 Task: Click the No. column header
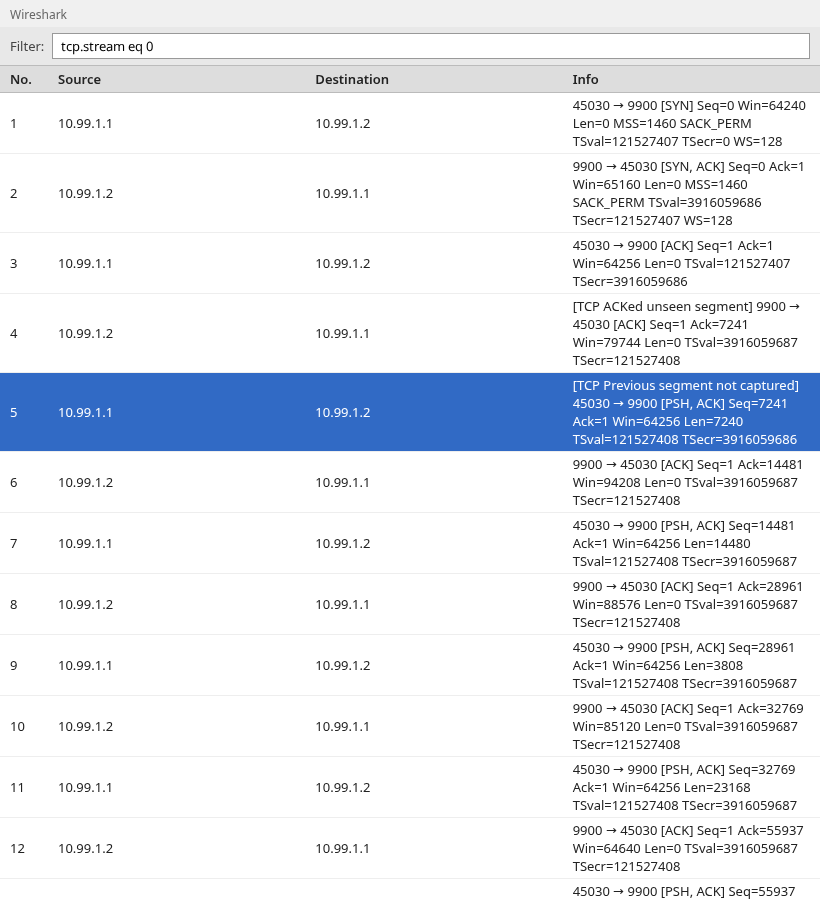pos(21,79)
